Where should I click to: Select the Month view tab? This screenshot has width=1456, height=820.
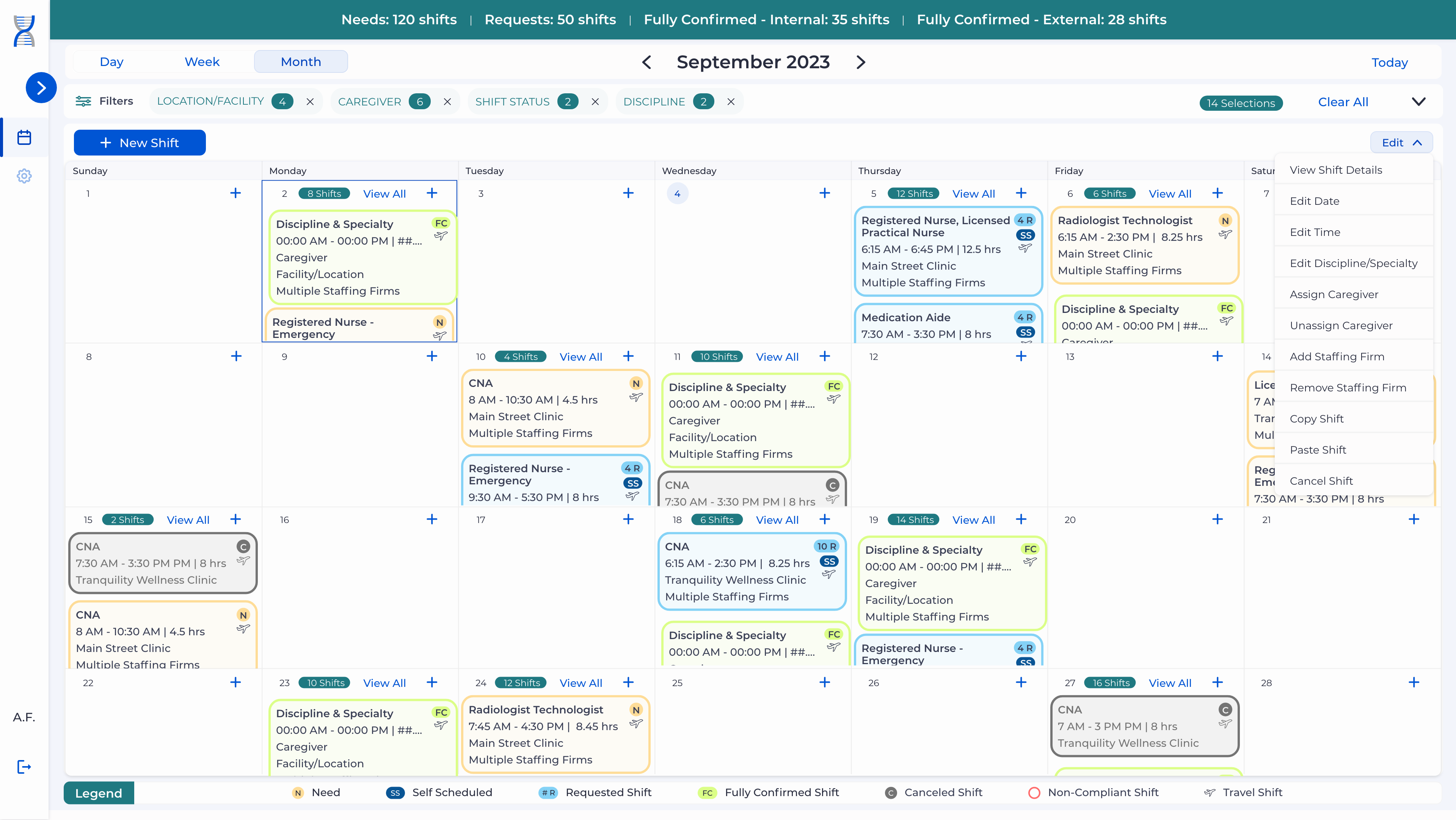[x=301, y=62]
